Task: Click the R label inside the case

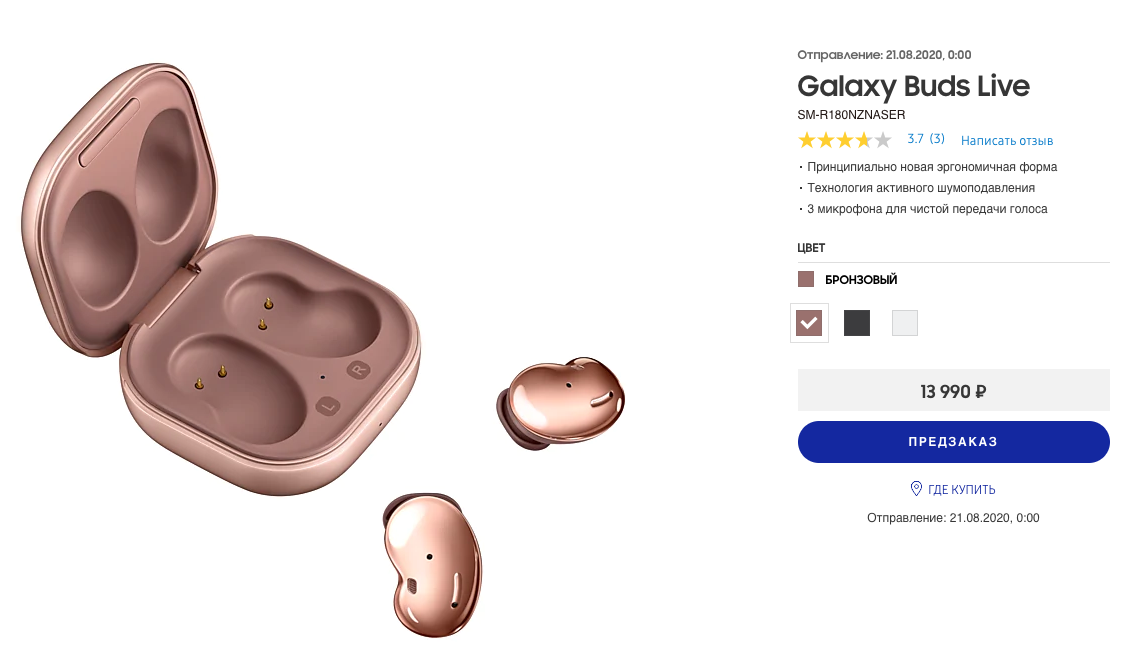Action: [359, 370]
